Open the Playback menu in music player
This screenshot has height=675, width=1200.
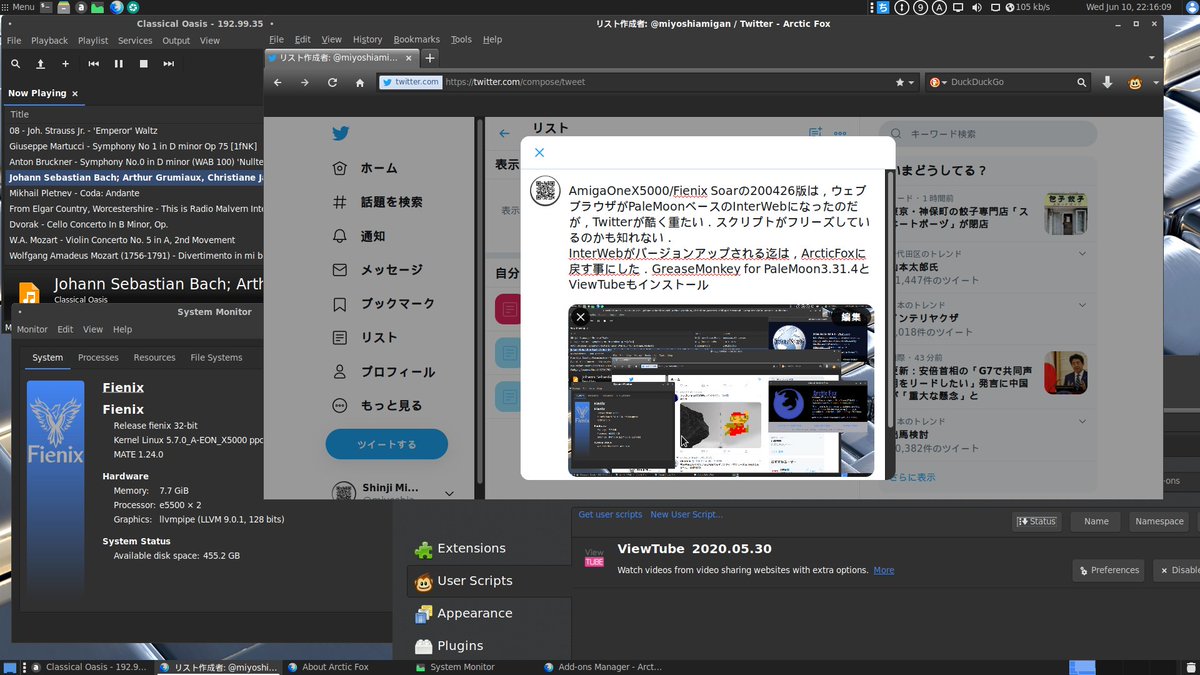click(x=49, y=41)
